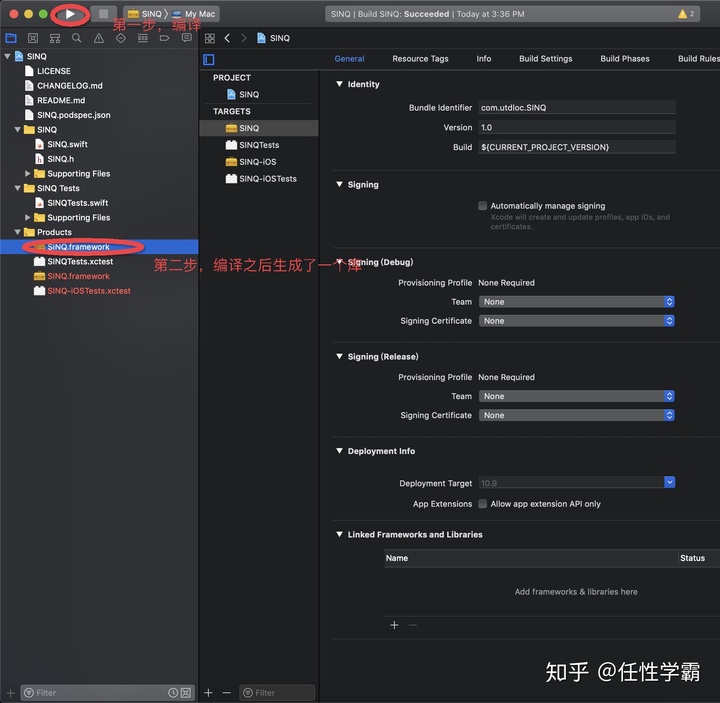Collapse the Signing (Release) section
720x703 pixels.
(x=339, y=356)
